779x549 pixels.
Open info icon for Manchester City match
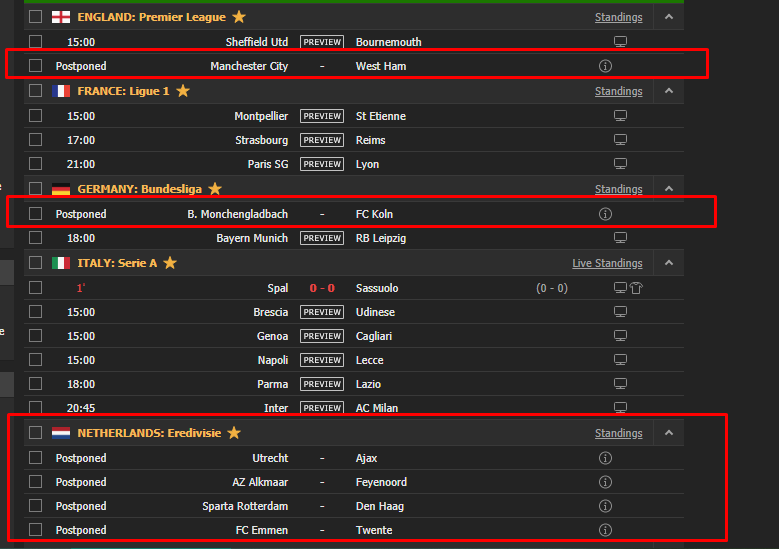coord(604,66)
